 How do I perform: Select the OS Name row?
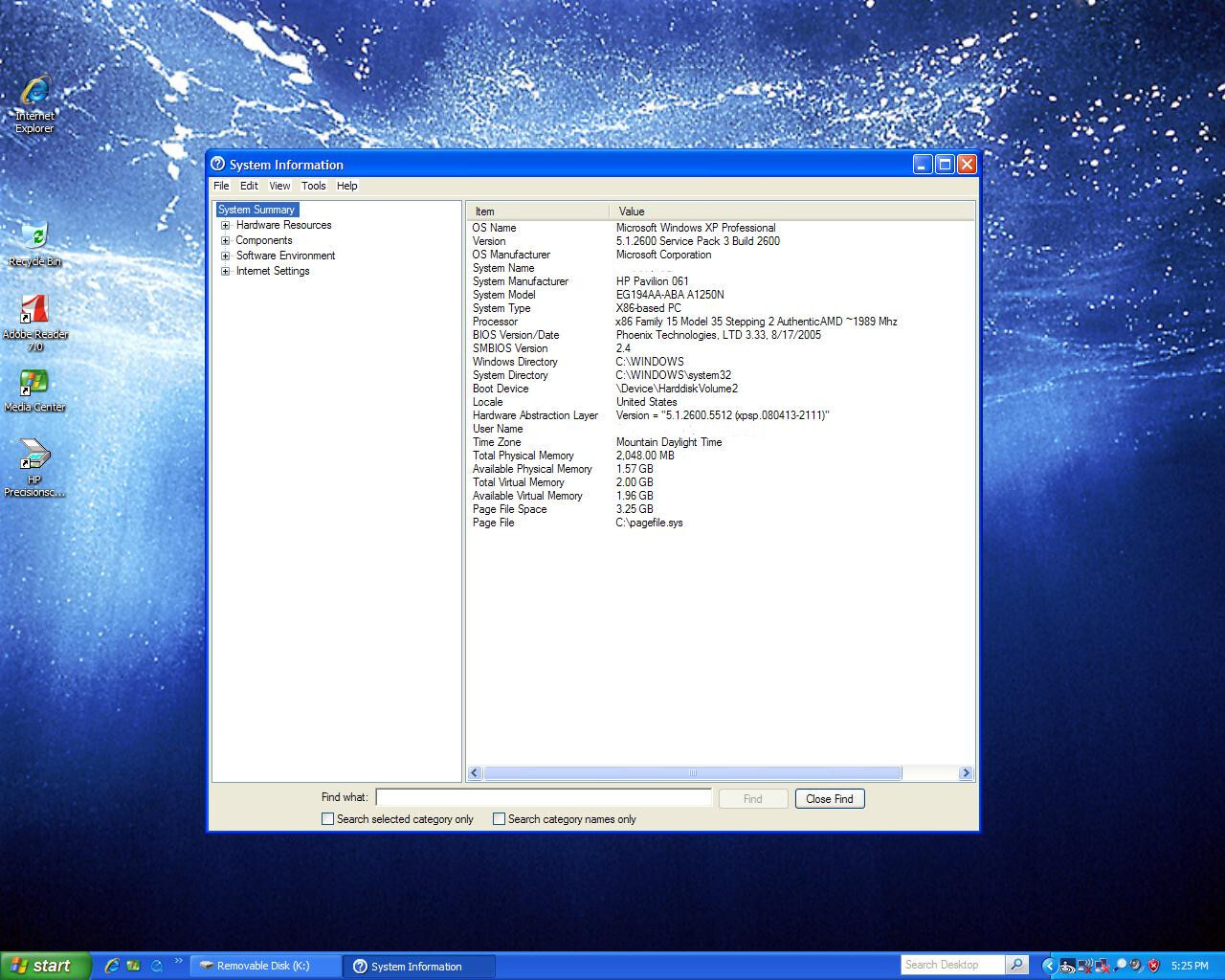[720, 228]
